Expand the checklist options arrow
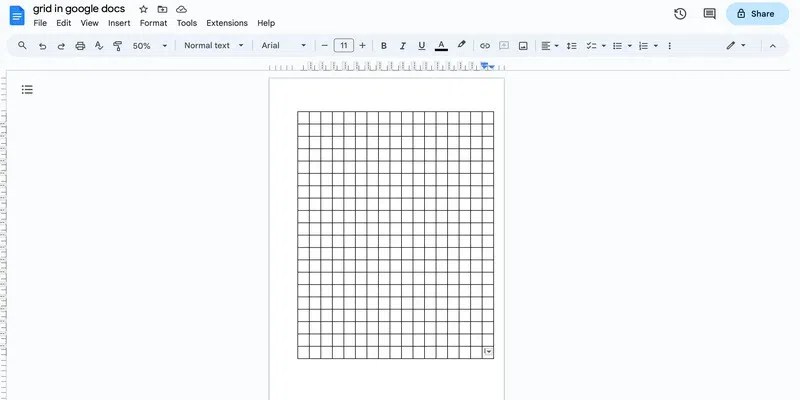Screen dimensions: 800x400 pos(604,46)
